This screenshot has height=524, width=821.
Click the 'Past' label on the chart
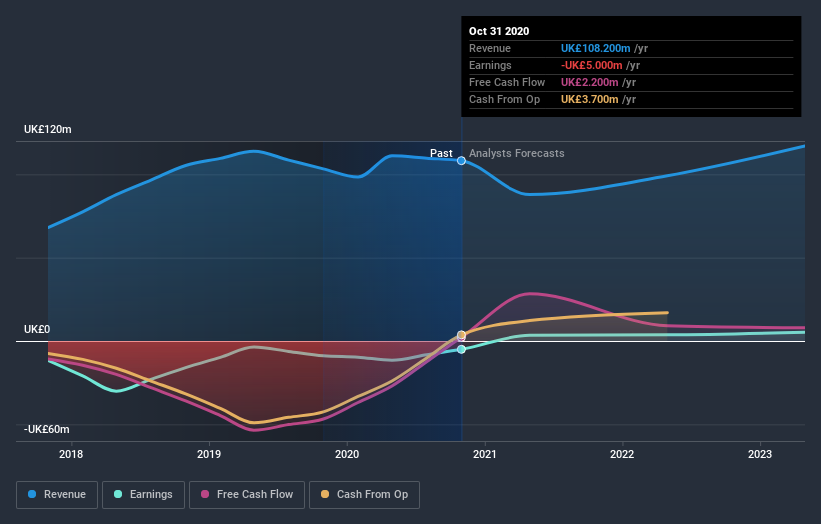coord(441,153)
